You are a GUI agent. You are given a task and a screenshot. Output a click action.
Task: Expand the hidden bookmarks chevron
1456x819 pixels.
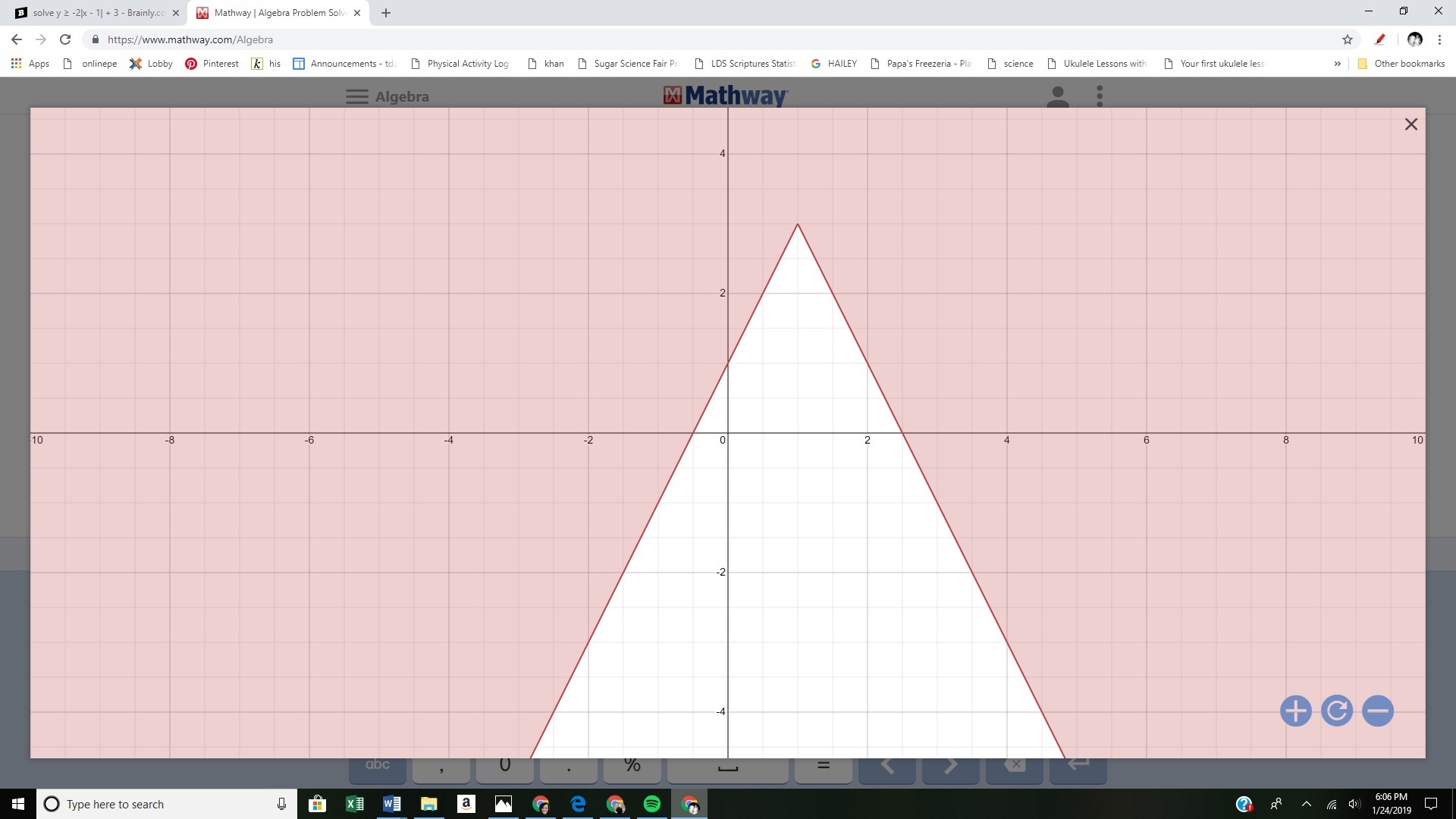(x=1337, y=64)
